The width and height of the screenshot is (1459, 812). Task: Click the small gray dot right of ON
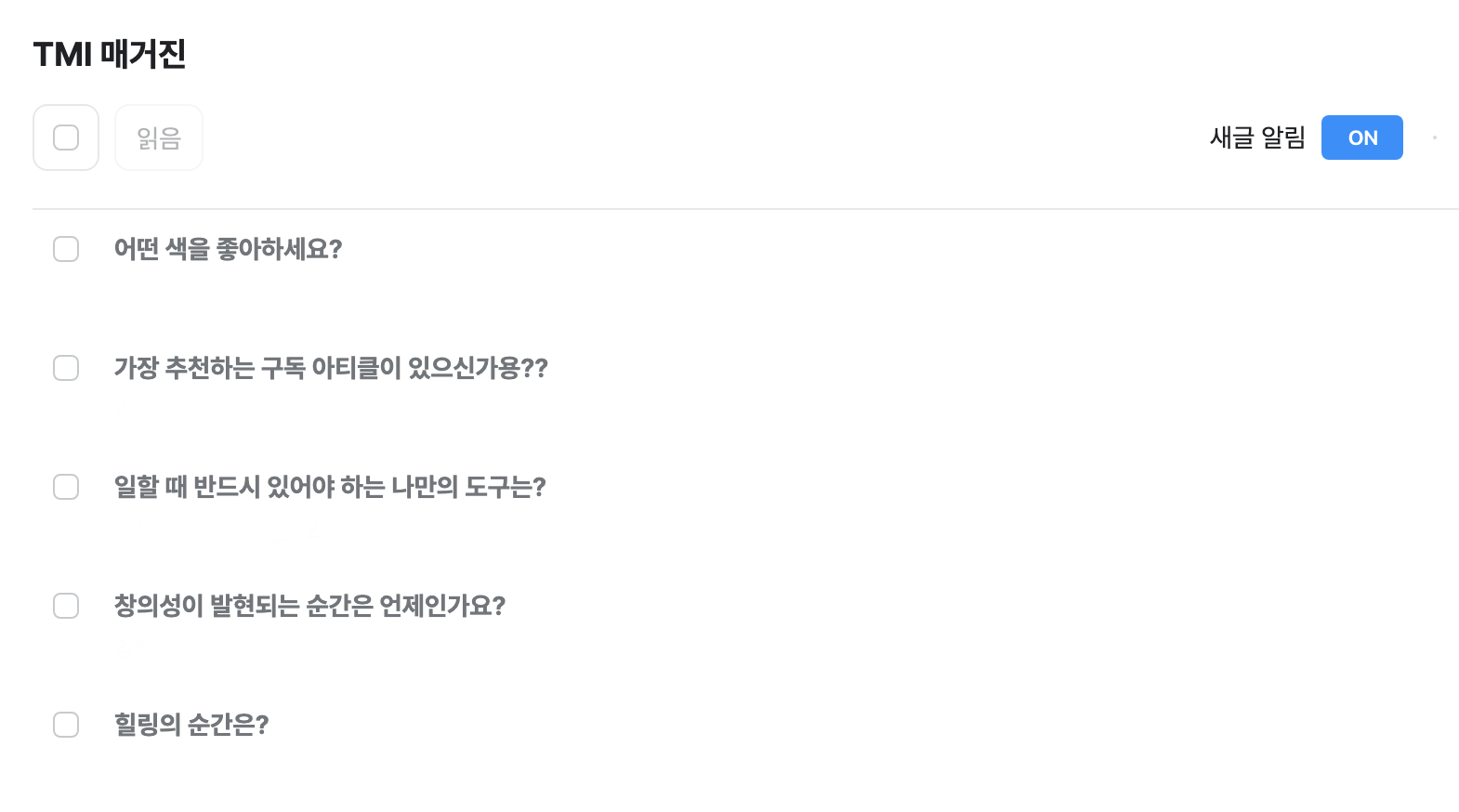pyautogui.click(x=1435, y=138)
